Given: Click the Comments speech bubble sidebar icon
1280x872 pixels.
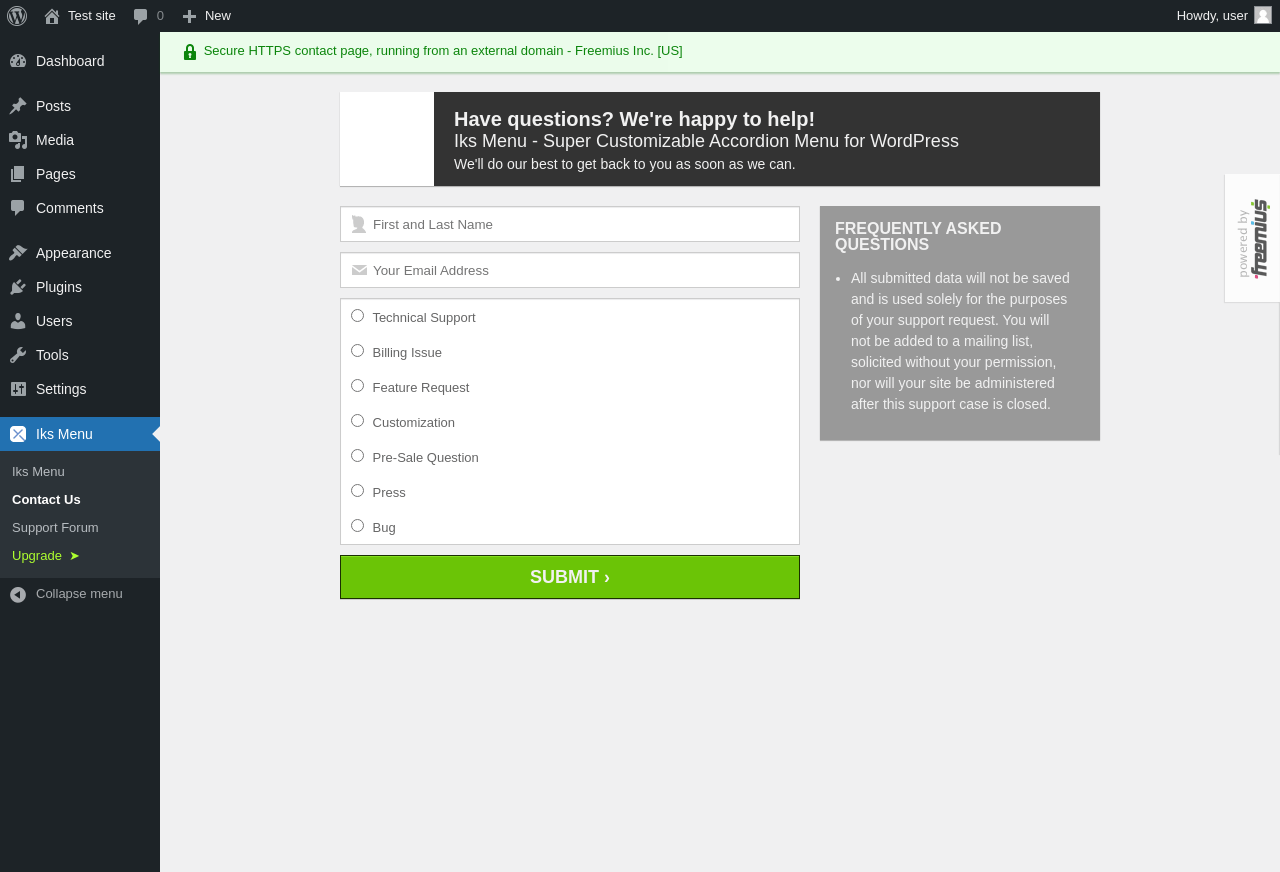Looking at the screenshot, I should [x=18, y=208].
